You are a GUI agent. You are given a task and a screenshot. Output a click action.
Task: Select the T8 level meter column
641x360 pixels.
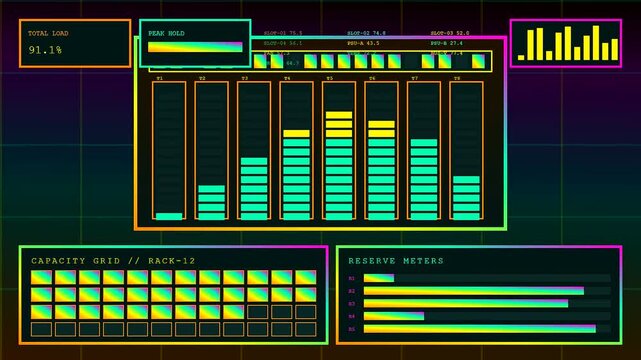coord(466,151)
